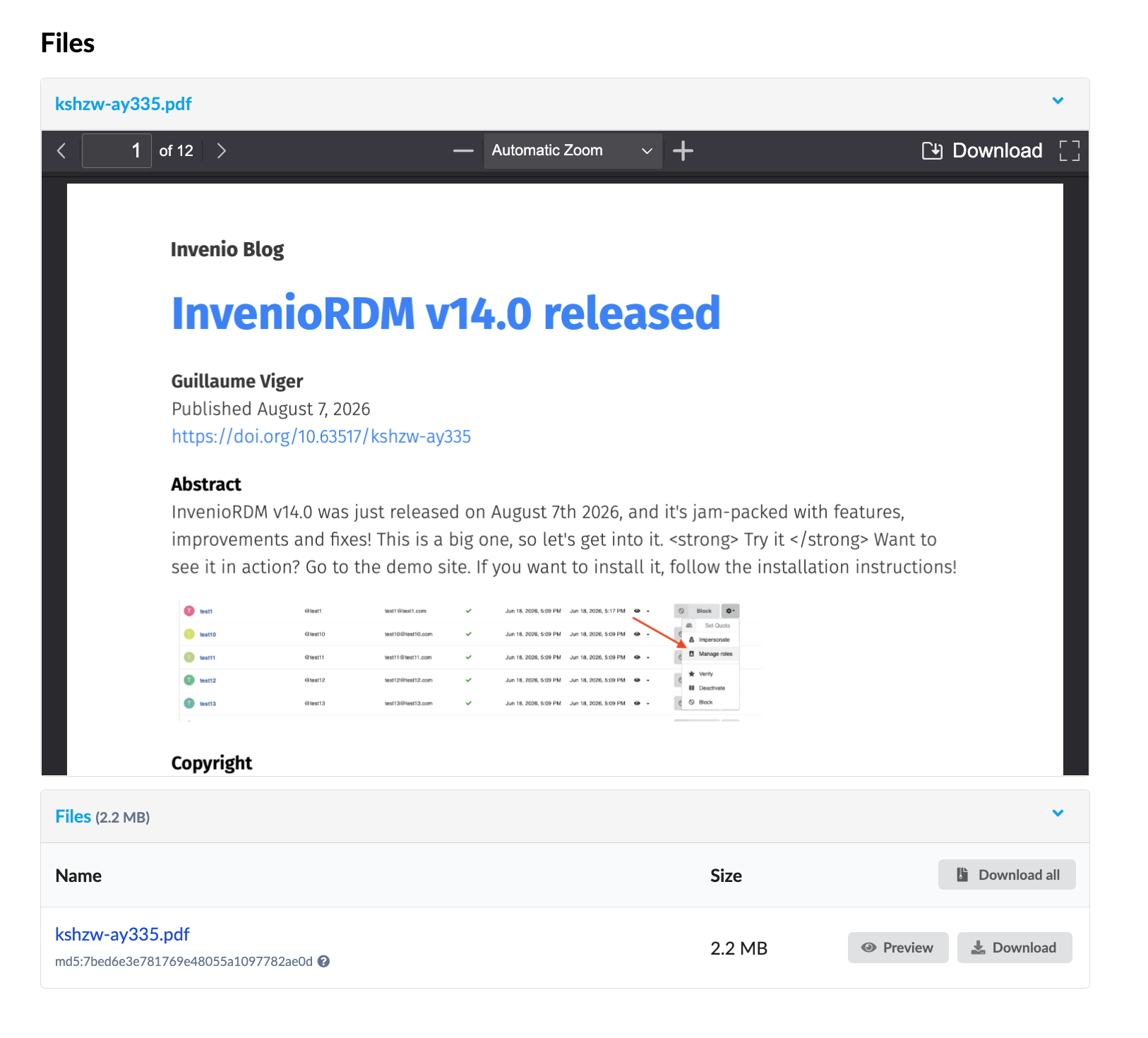Go to next PDF page arrow
Image resolution: width=1148 pixels, height=1038 pixels.
pos(222,150)
